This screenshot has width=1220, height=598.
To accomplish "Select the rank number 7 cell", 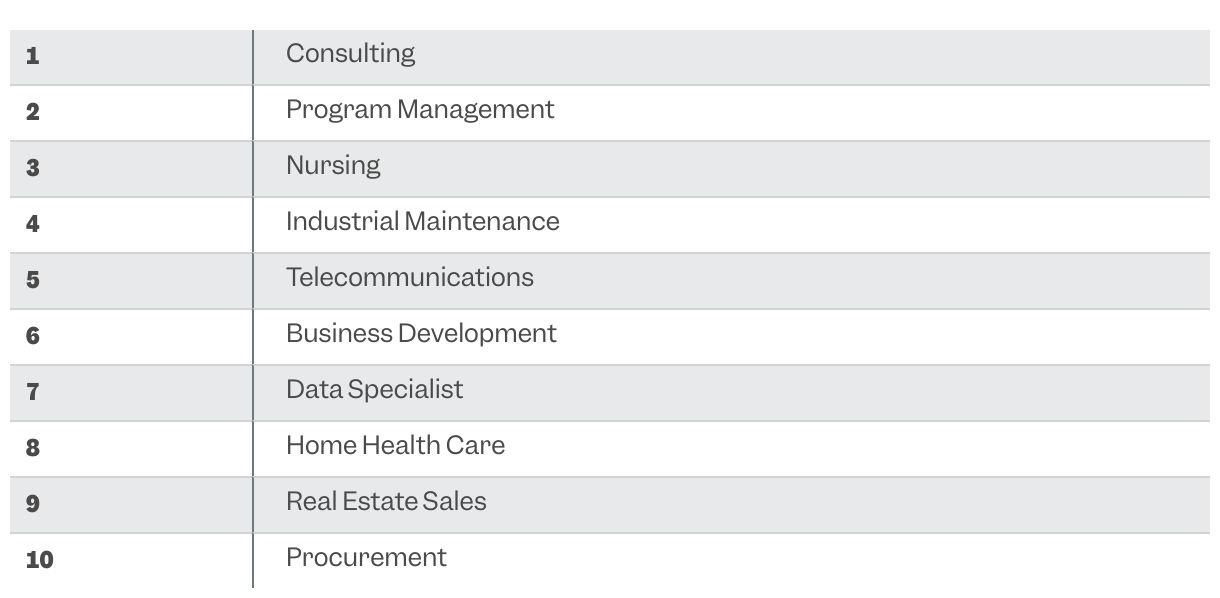I will (x=33, y=392).
